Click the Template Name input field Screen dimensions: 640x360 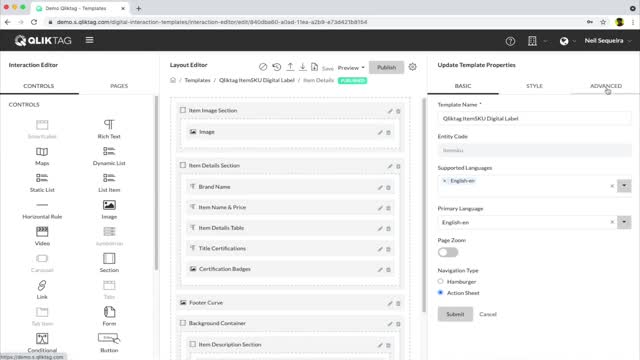coord(534,118)
